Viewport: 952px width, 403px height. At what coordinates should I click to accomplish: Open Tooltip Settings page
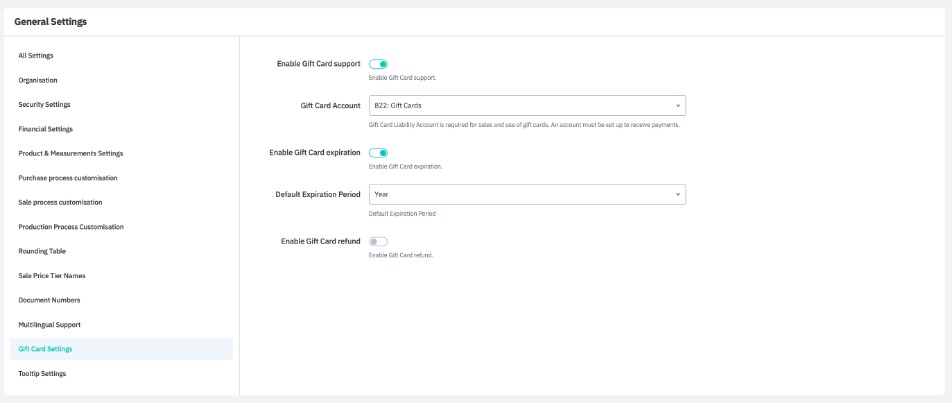coord(42,373)
